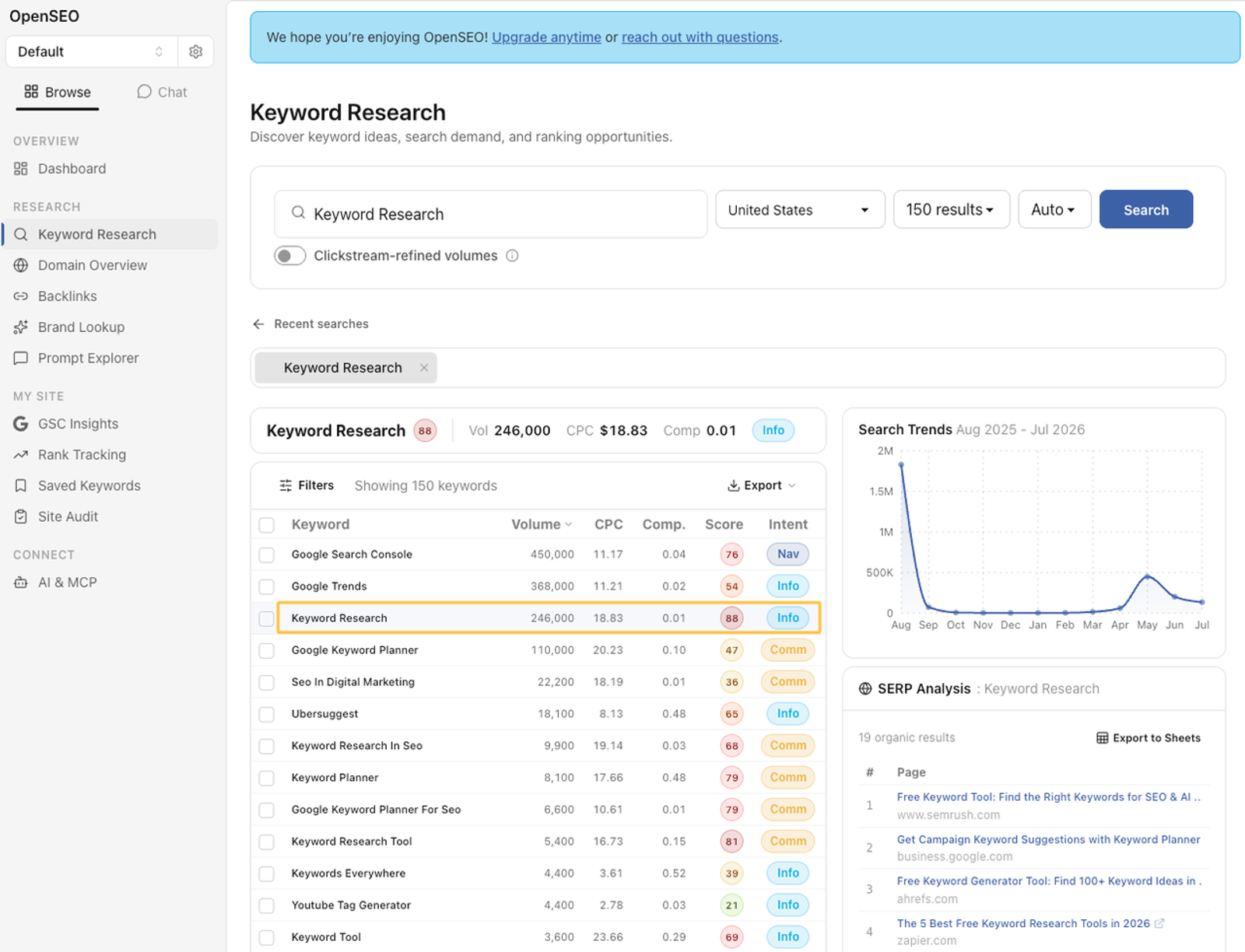
Task: Check the Keywords Everywhere row checkbox
Action: click(x=267, y=873)
